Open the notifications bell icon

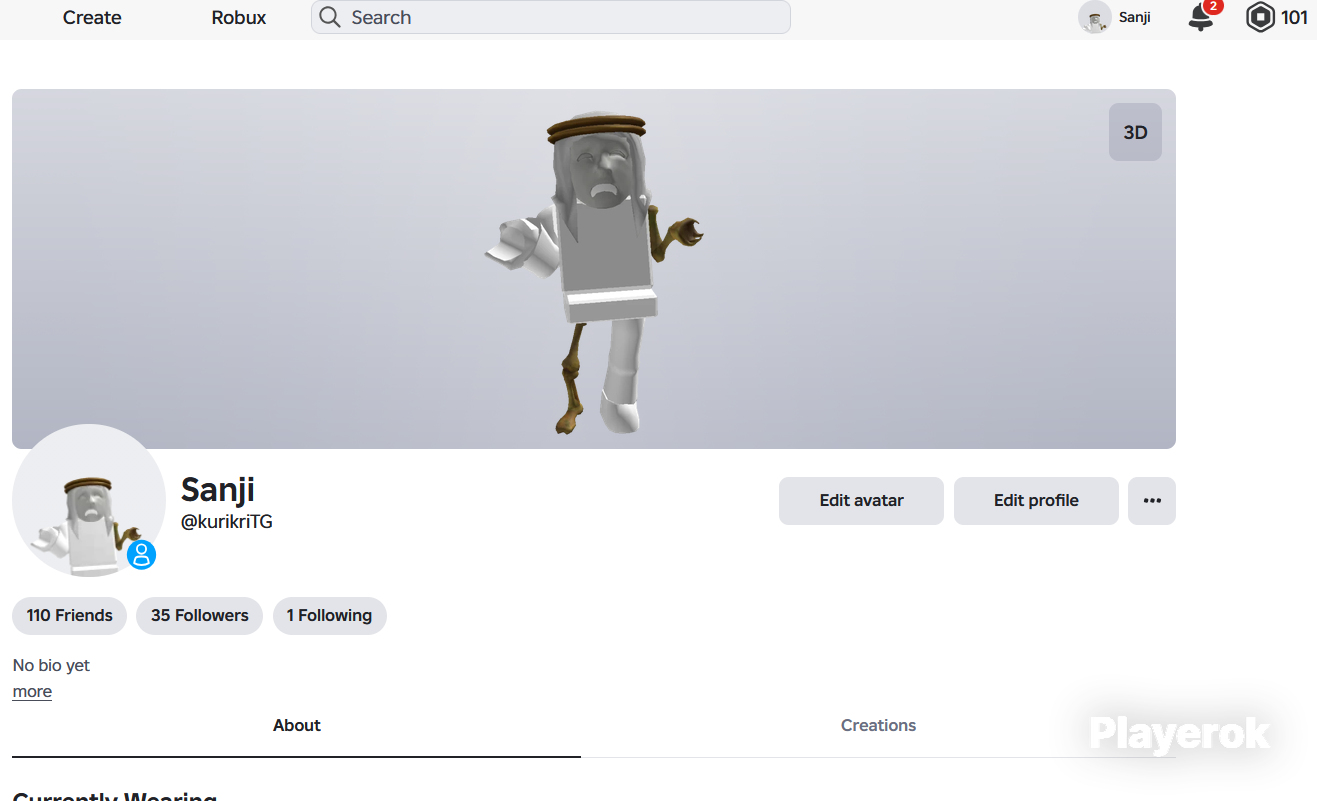(1200, 18)
